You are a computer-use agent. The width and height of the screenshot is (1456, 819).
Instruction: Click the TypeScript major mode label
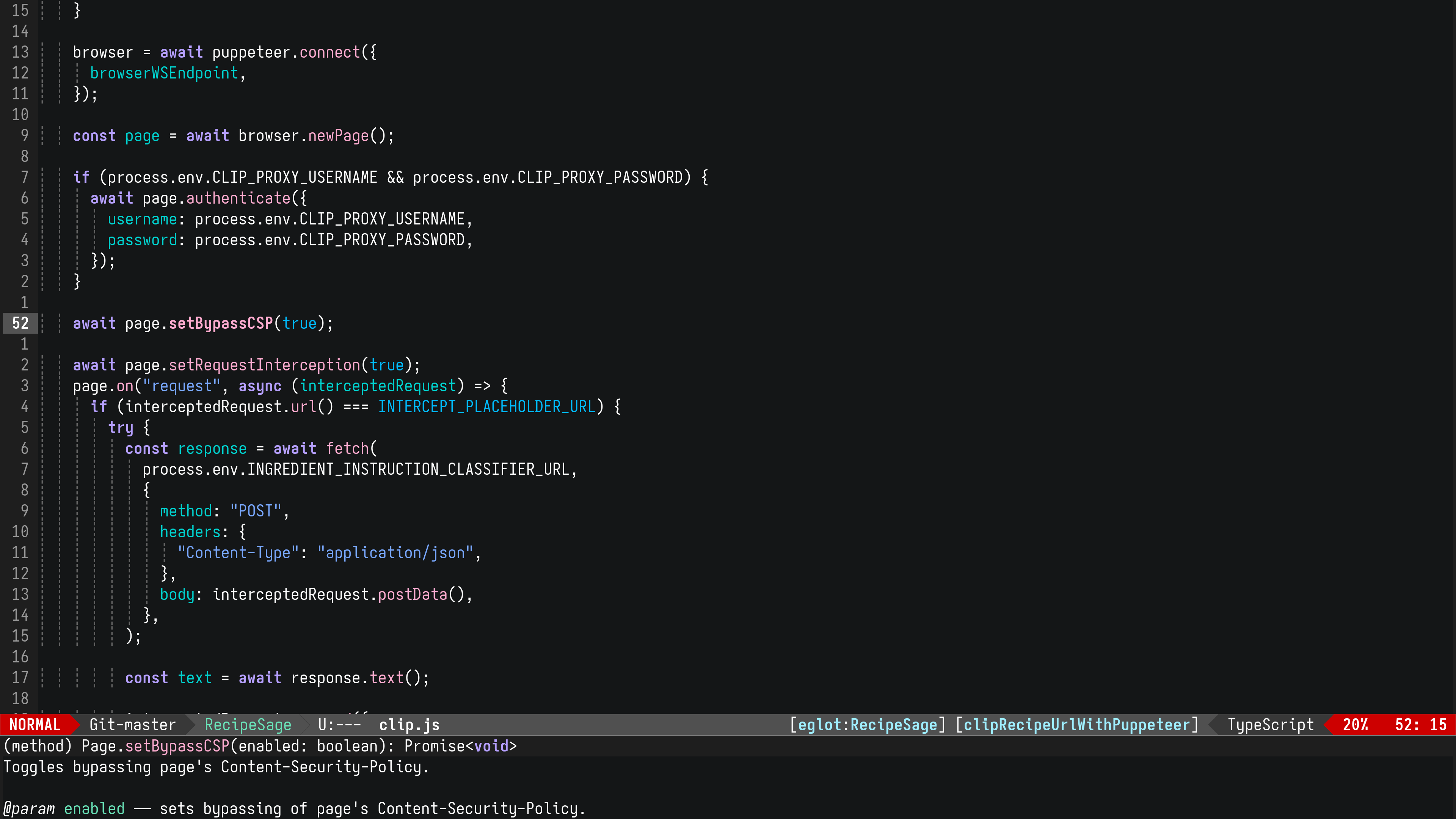1270,725
